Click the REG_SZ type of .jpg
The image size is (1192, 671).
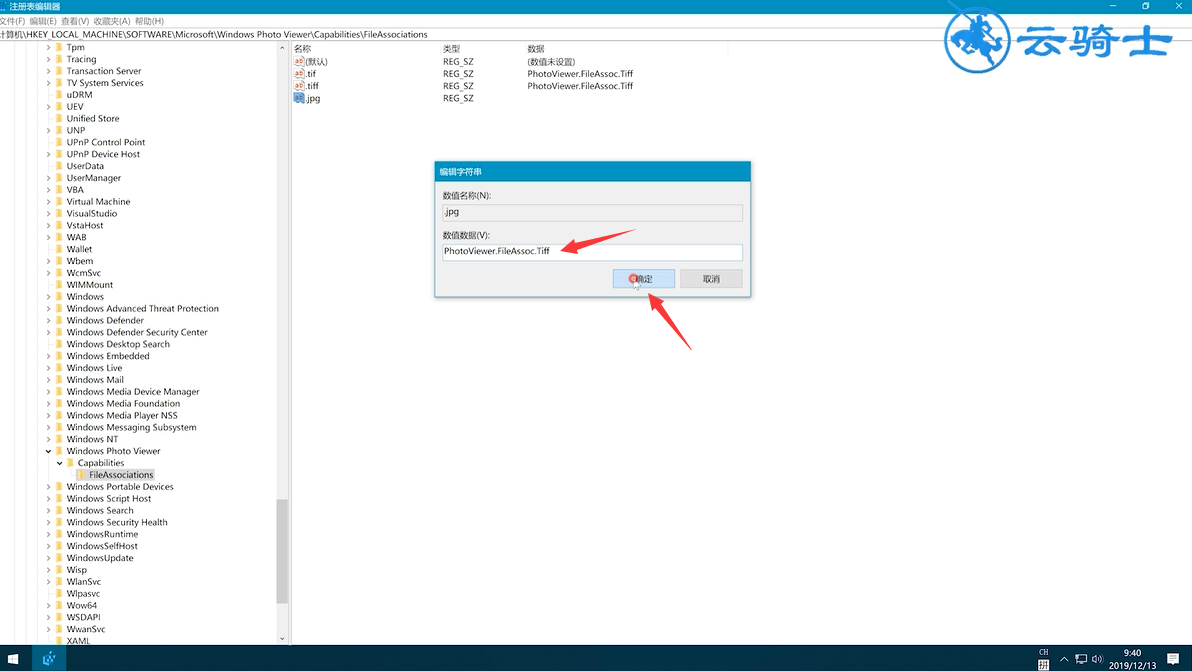click(458, 98)
